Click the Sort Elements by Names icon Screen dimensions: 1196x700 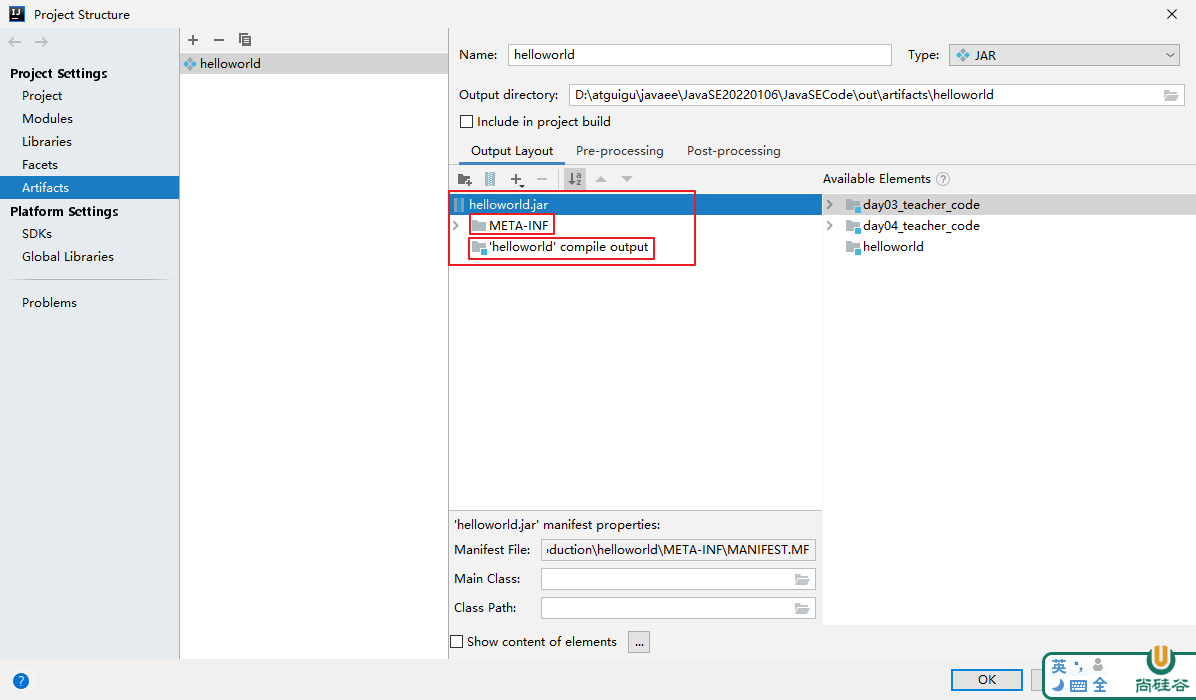[575, 179]
